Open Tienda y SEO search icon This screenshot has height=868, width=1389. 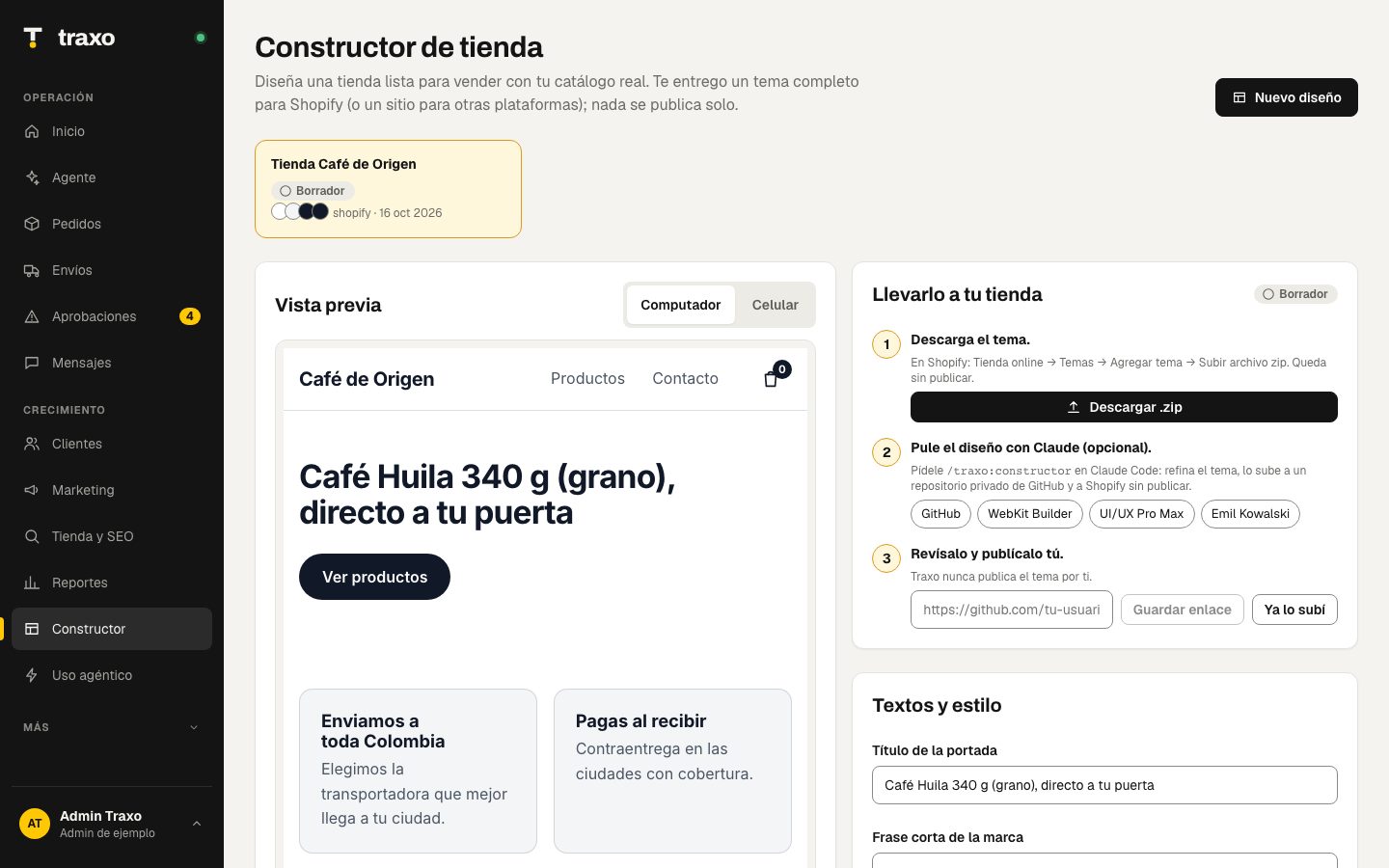(32, 536)
